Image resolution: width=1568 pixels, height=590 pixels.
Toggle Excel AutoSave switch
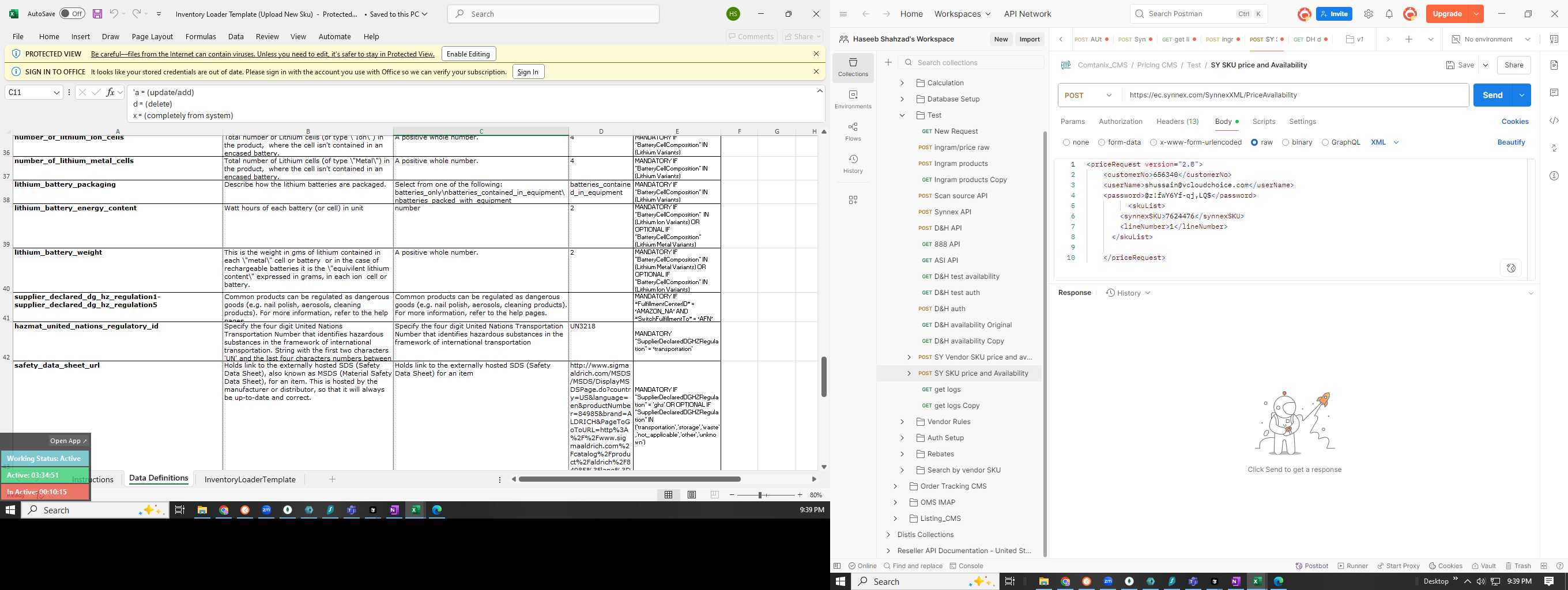coord(72,13)
